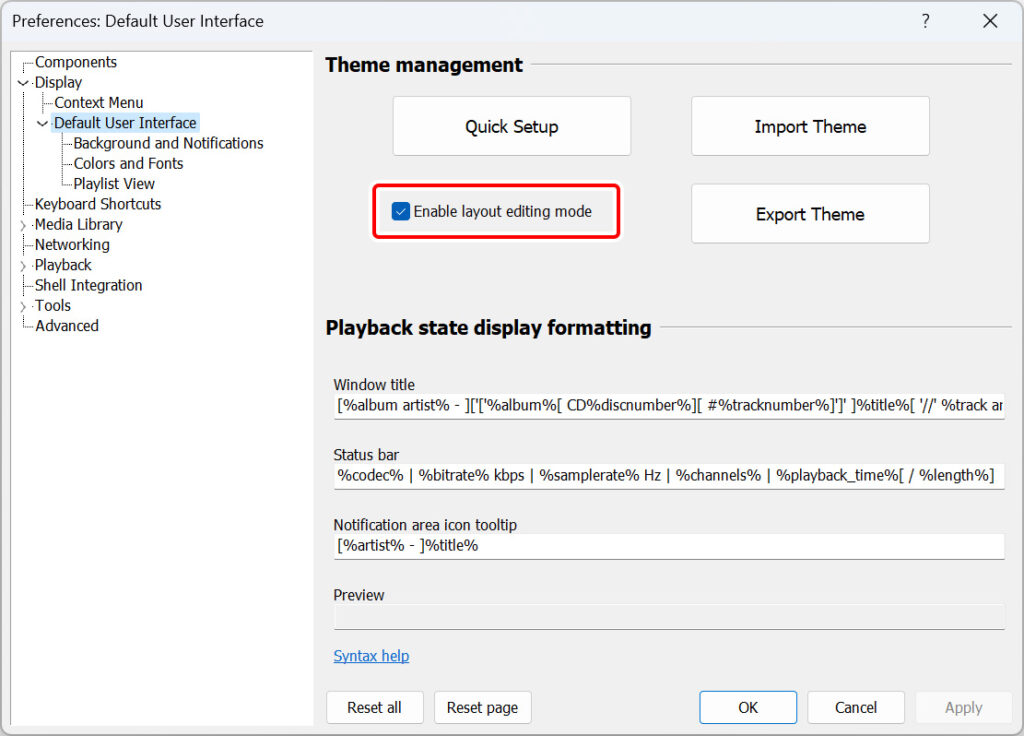Expand the Playback tree node
Viewport: 1024px width, 736px height.
pyautogui.click(x=23, y=266)
